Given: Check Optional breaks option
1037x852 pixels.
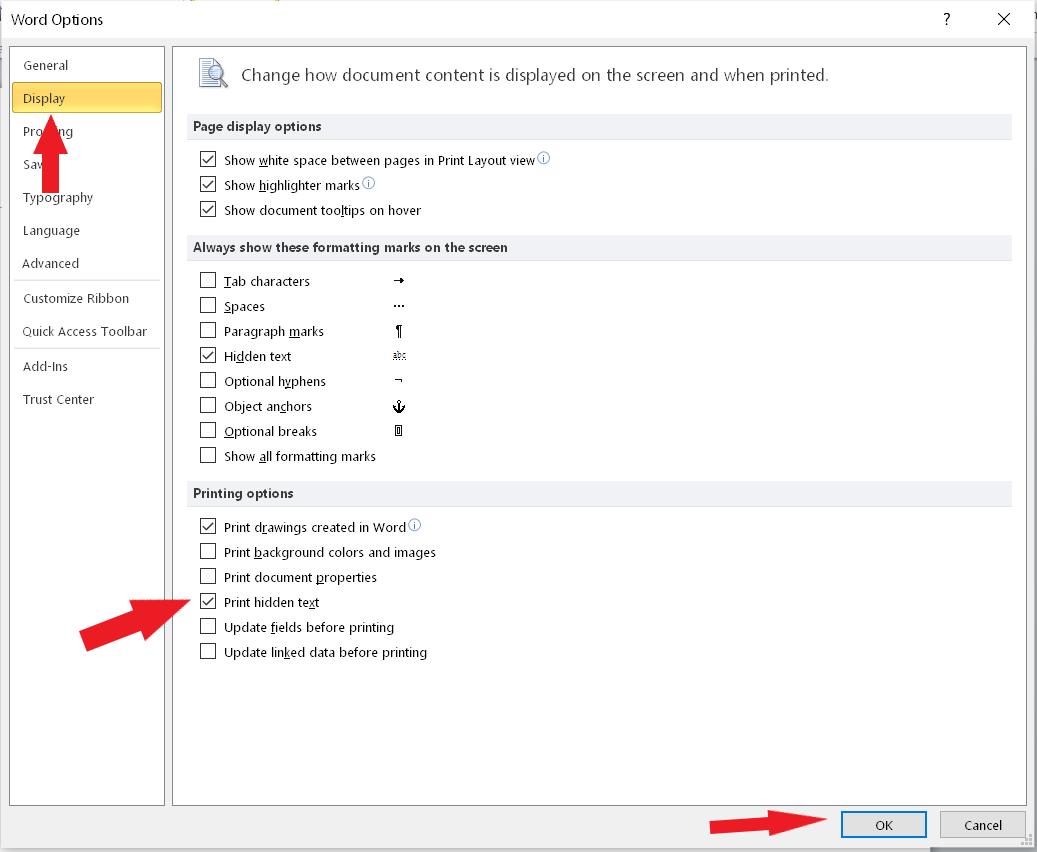Looking at the screenshot, I should click(x=208, y=431).
